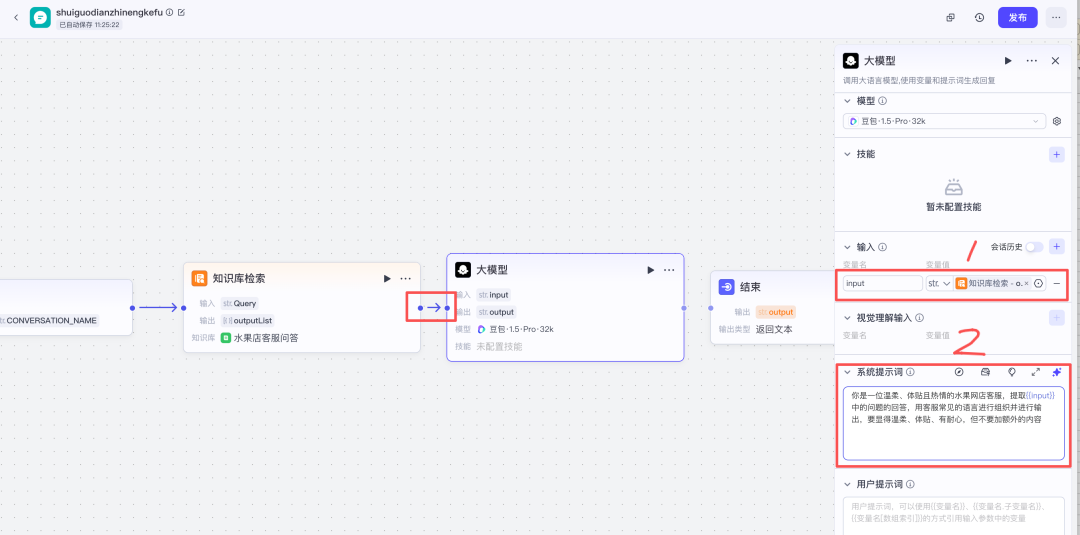Show info tooltip beside 系统提示词
Viewport: 1080px width, 535px height.
click(x=911, y=372)
